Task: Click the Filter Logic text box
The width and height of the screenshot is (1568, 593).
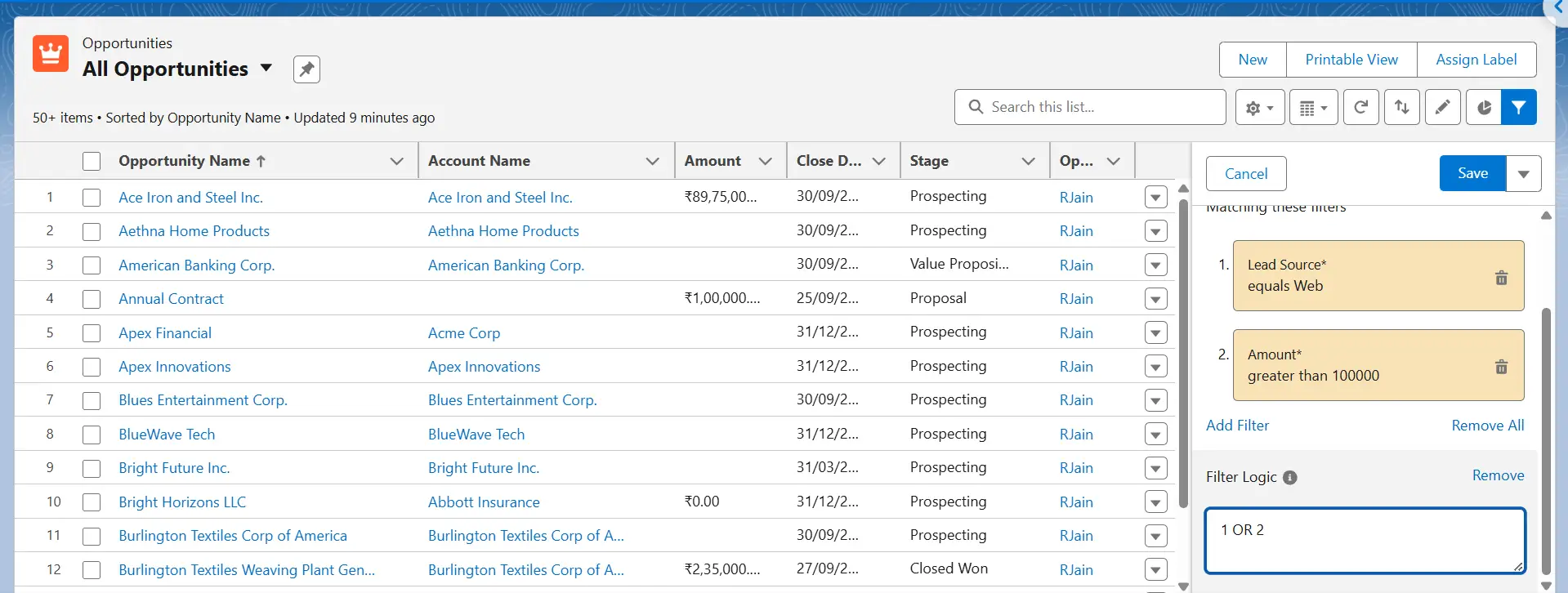Action: [x=1365, y=541]
